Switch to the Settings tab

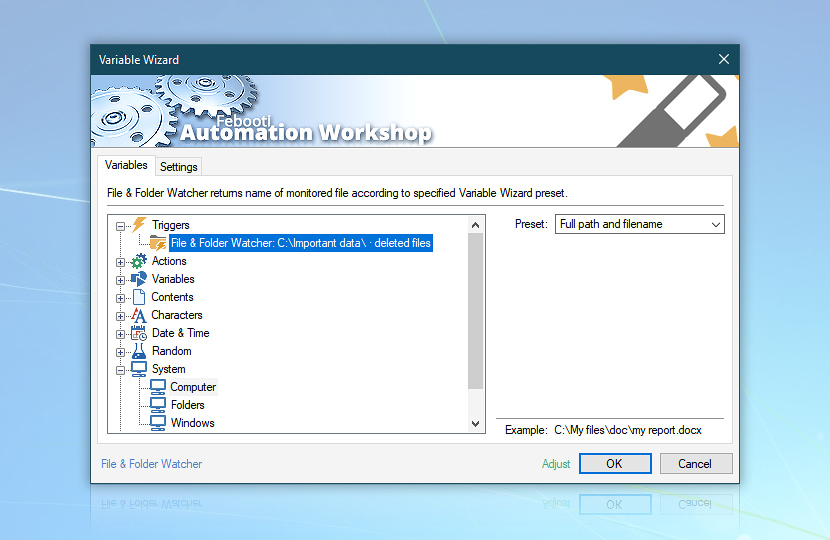point(178,167)
